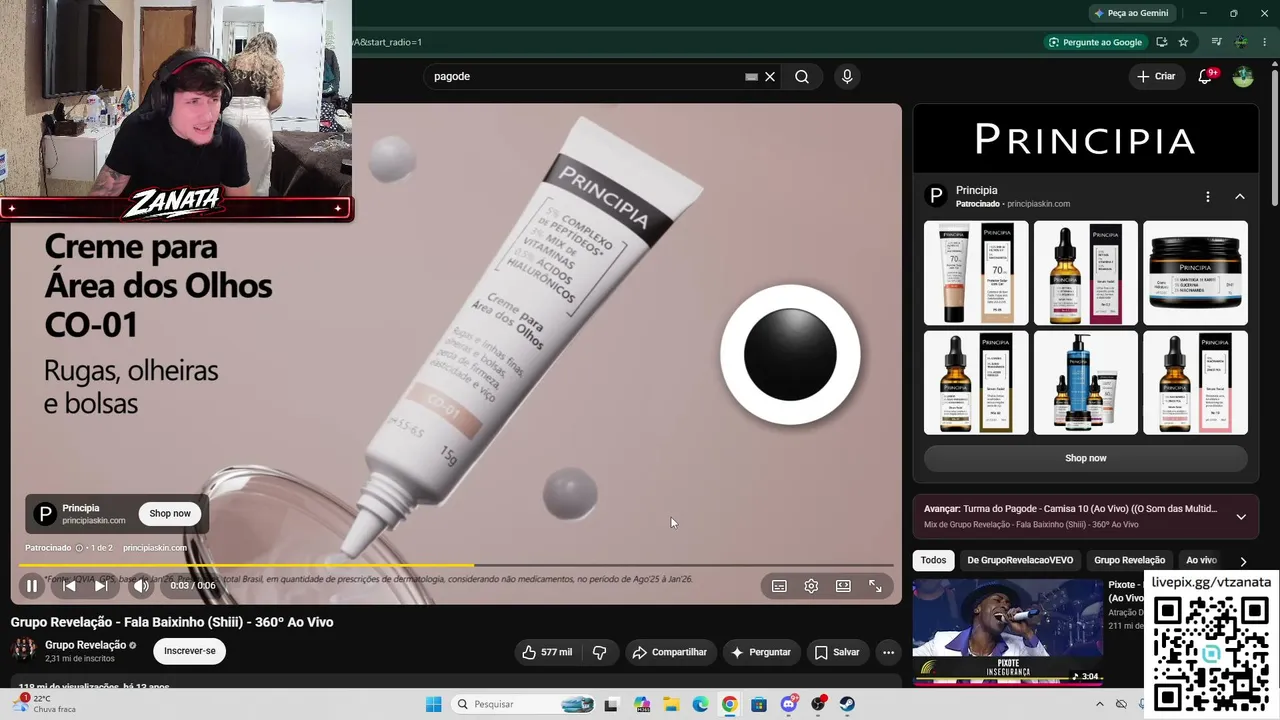Image resolution: width=1280 pixels, height=720 pixels.
Task: Open Microsoft Store from the taskbar
Action: coord(759,704)
